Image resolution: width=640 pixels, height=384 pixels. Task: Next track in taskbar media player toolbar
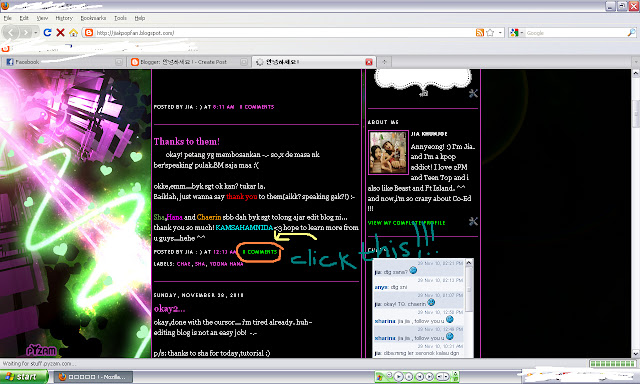pos(429,377)
